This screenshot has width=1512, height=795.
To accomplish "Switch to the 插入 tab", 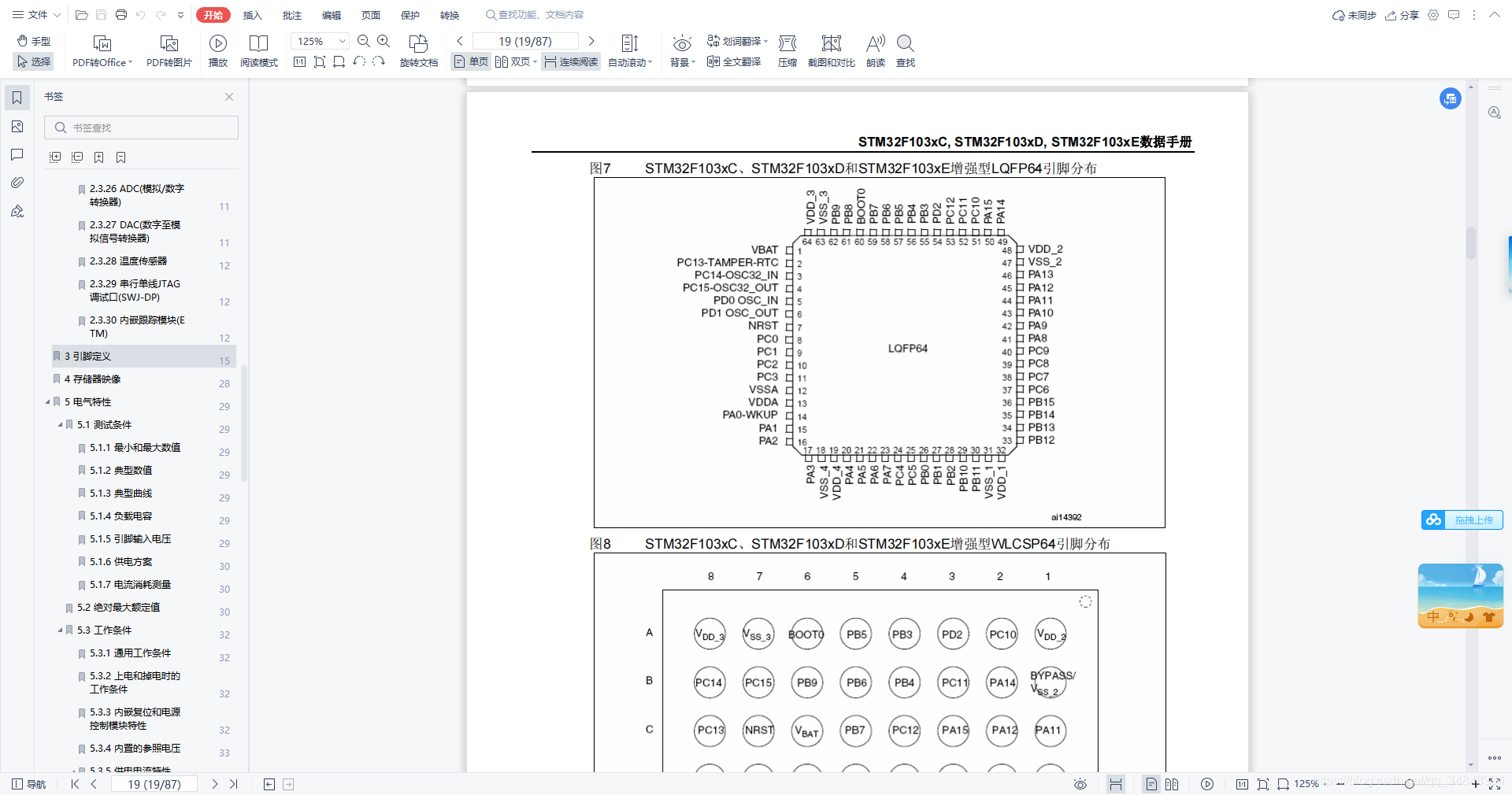I will 252,15.
